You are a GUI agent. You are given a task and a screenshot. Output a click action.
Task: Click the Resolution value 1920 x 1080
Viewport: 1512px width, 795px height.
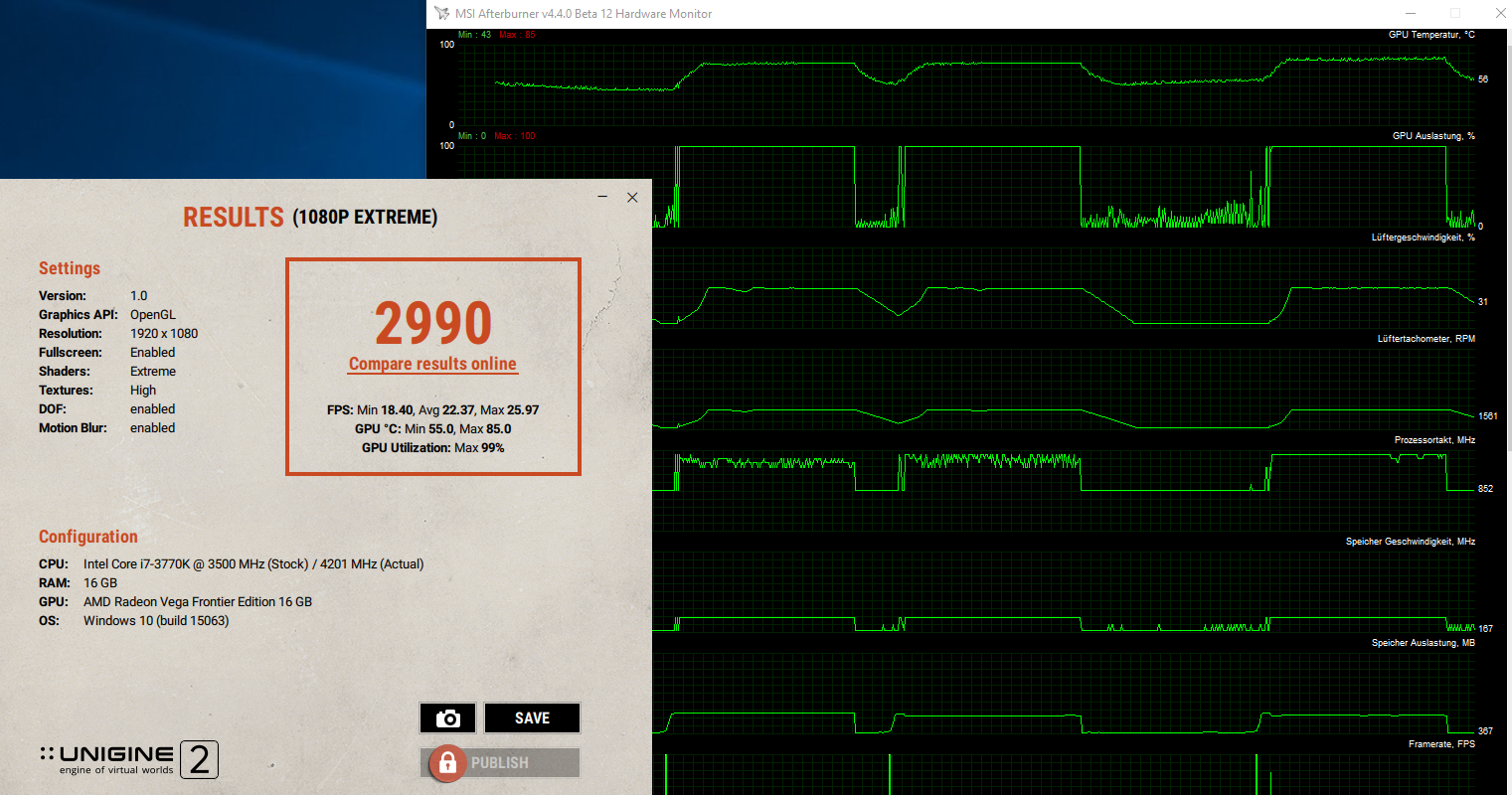[164, 334]
